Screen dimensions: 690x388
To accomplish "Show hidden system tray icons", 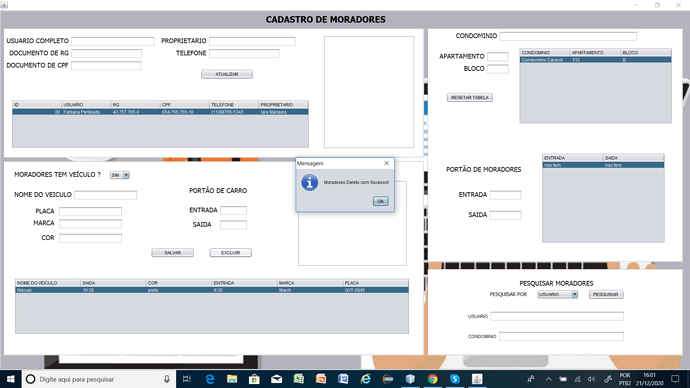I will tap(548, 379).
